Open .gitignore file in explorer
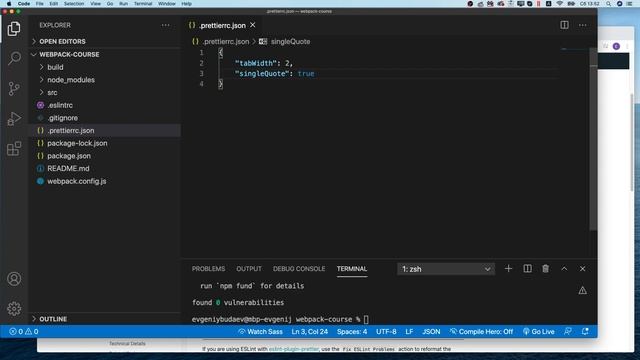The height and width of the screenshot is (360, 640). click(62, 118)
